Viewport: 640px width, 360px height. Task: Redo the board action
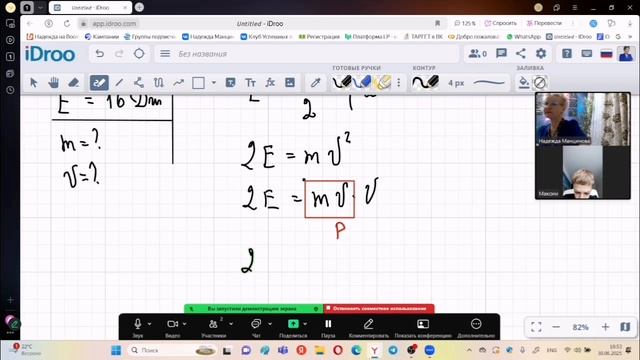[119, 54]
